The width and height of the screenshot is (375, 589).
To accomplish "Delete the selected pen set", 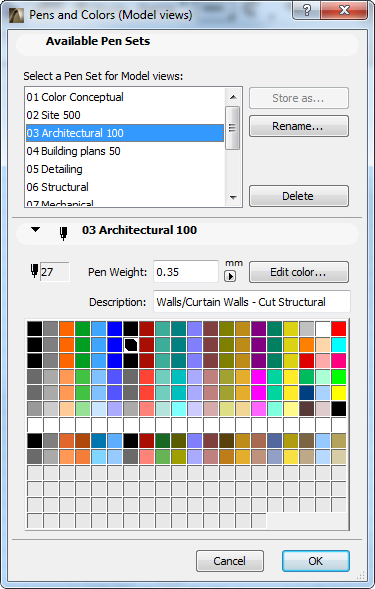I will 299,196.
